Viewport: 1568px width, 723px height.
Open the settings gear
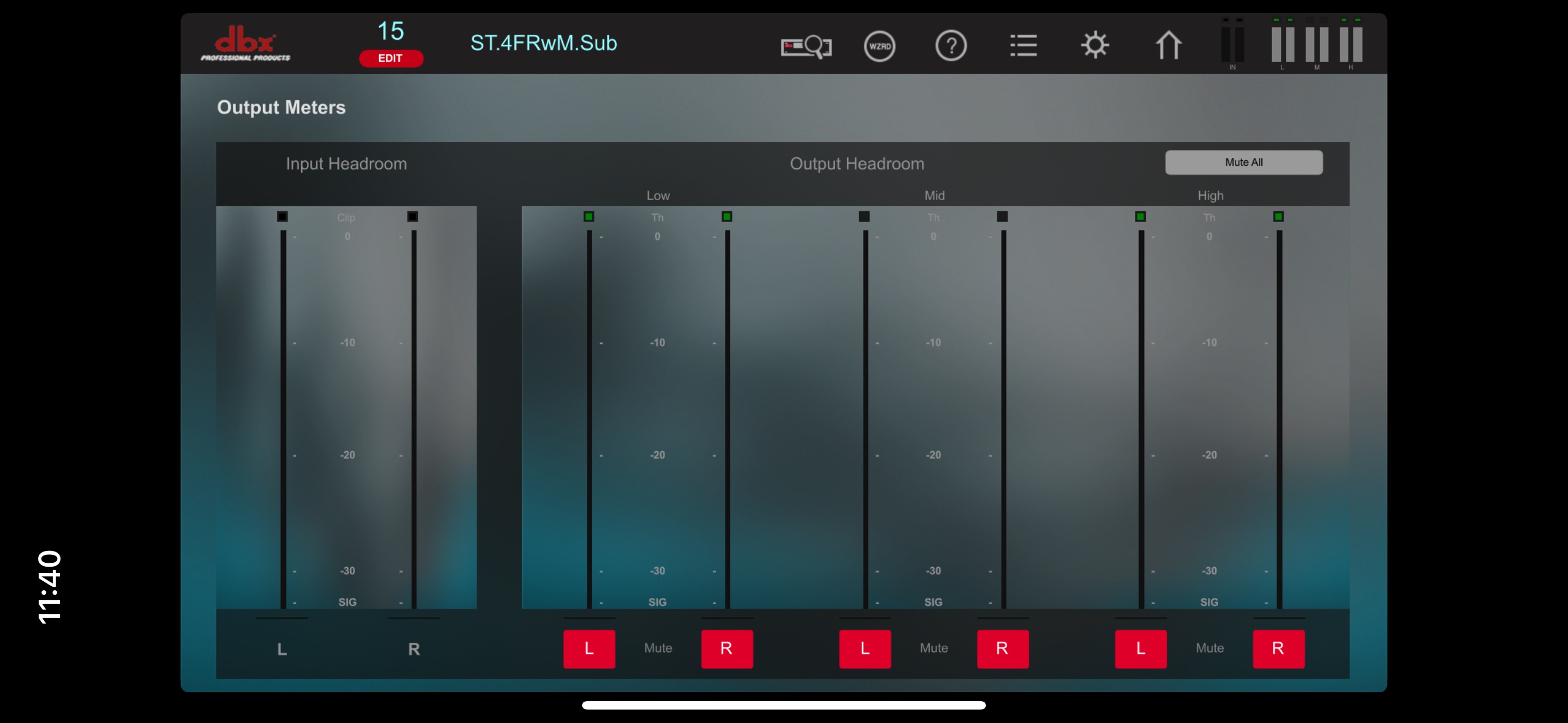[x=1095, y=45]
